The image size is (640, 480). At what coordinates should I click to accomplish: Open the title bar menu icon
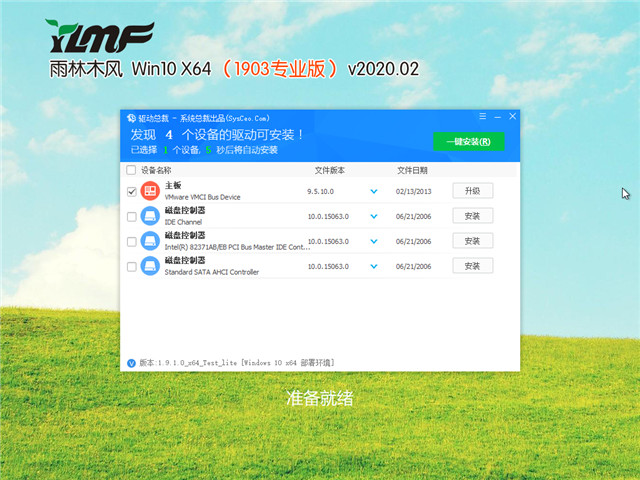pos(483,117)
